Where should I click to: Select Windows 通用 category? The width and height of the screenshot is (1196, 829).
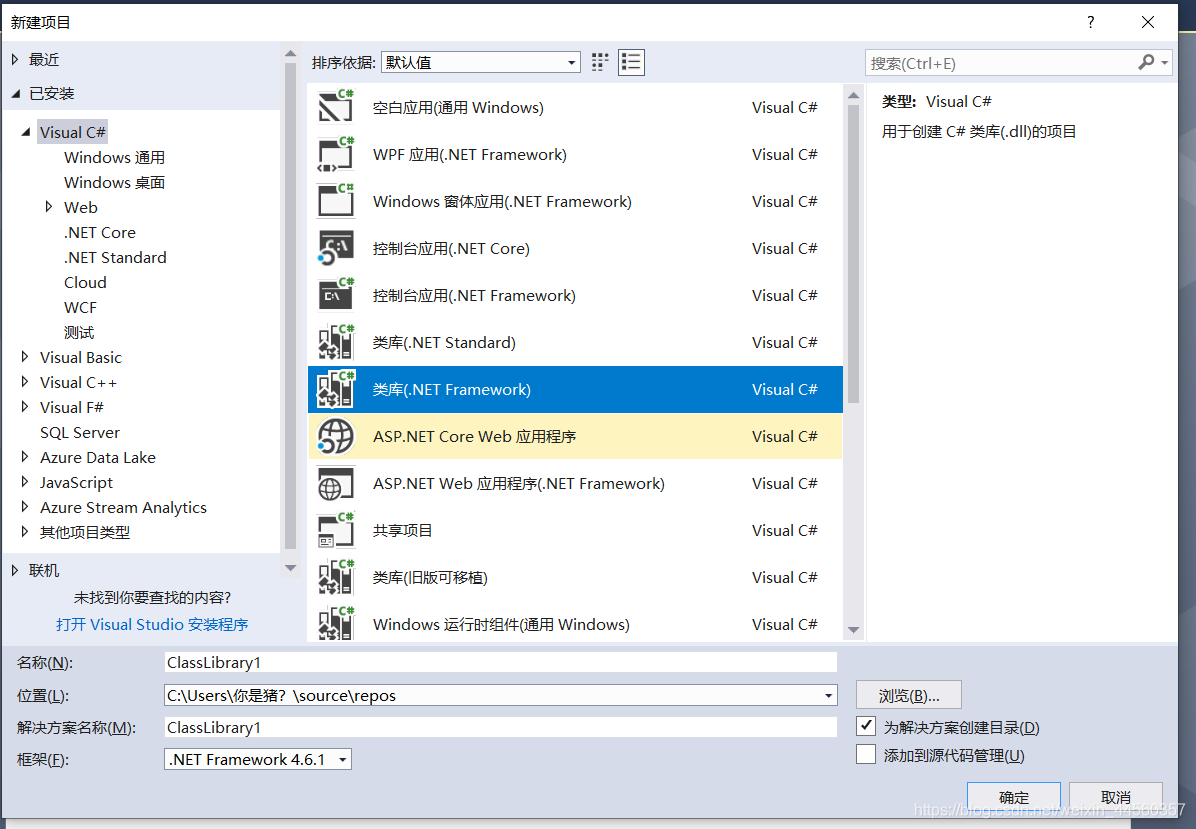click(114, 157)
